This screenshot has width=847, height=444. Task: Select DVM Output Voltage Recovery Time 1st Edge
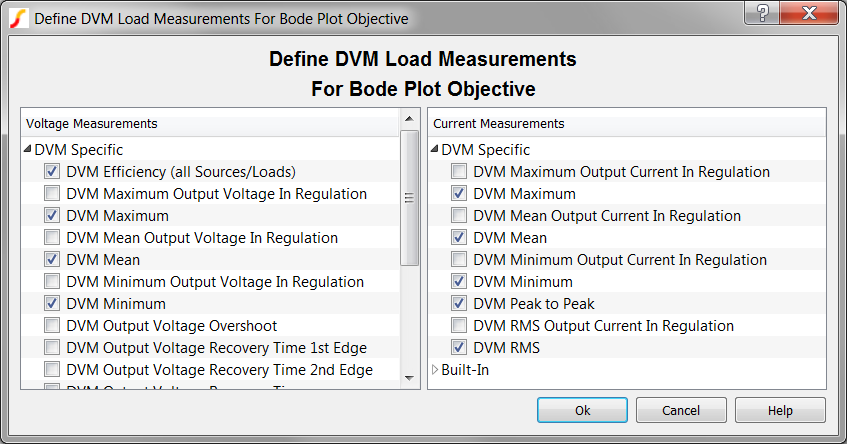[216, 348]
